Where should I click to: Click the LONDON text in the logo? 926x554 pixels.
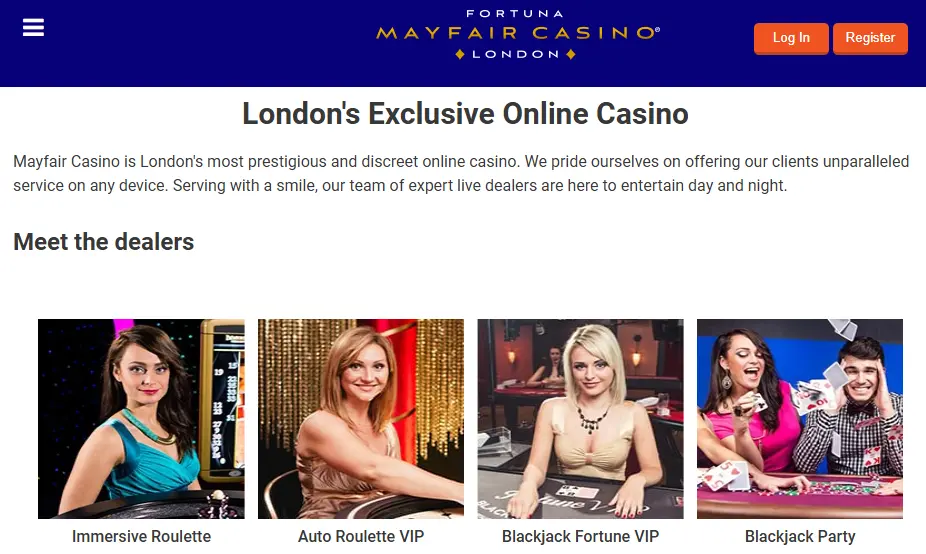pos(516,54)
